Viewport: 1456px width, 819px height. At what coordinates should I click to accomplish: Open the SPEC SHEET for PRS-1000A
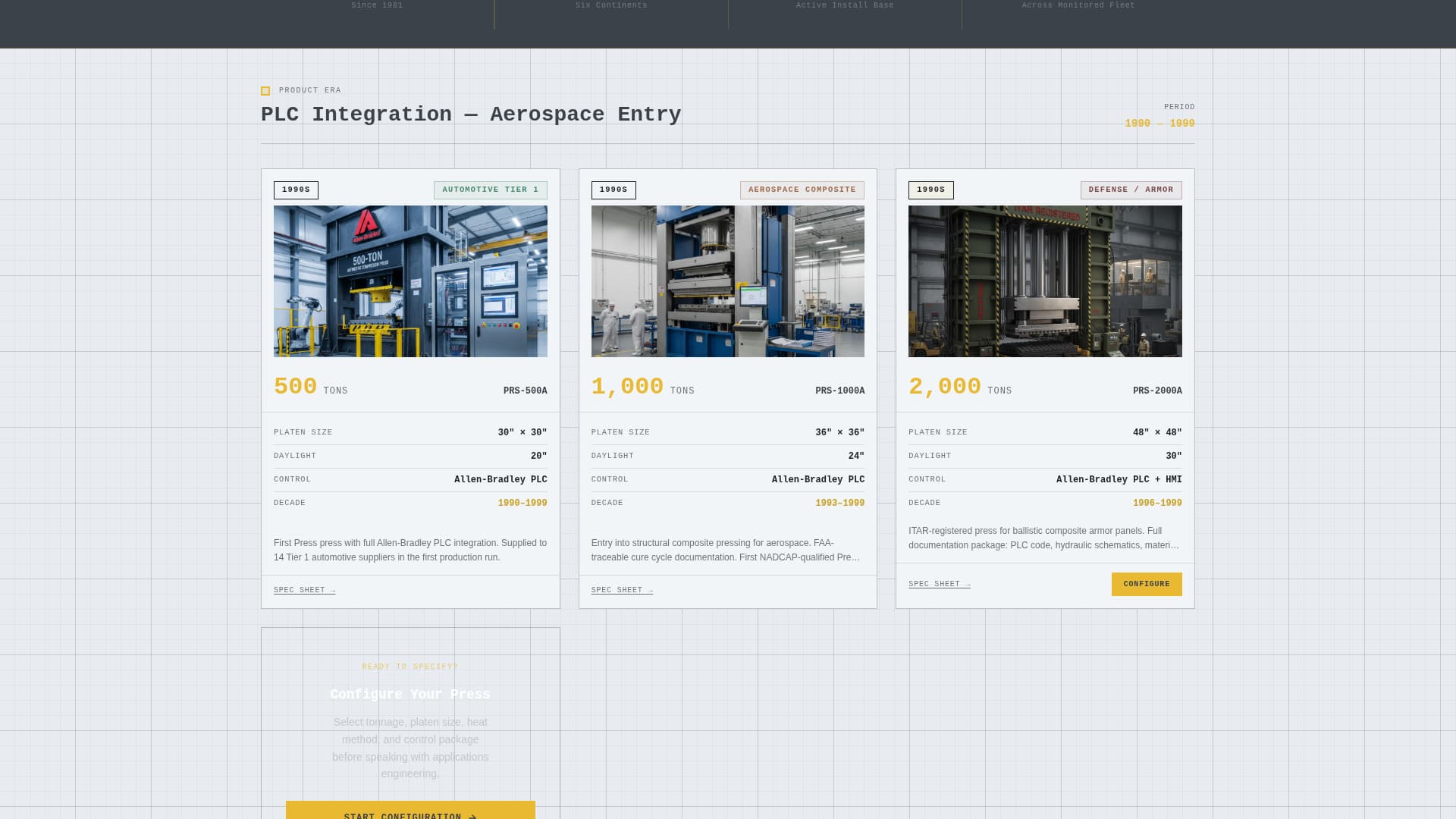coord(622,589)
